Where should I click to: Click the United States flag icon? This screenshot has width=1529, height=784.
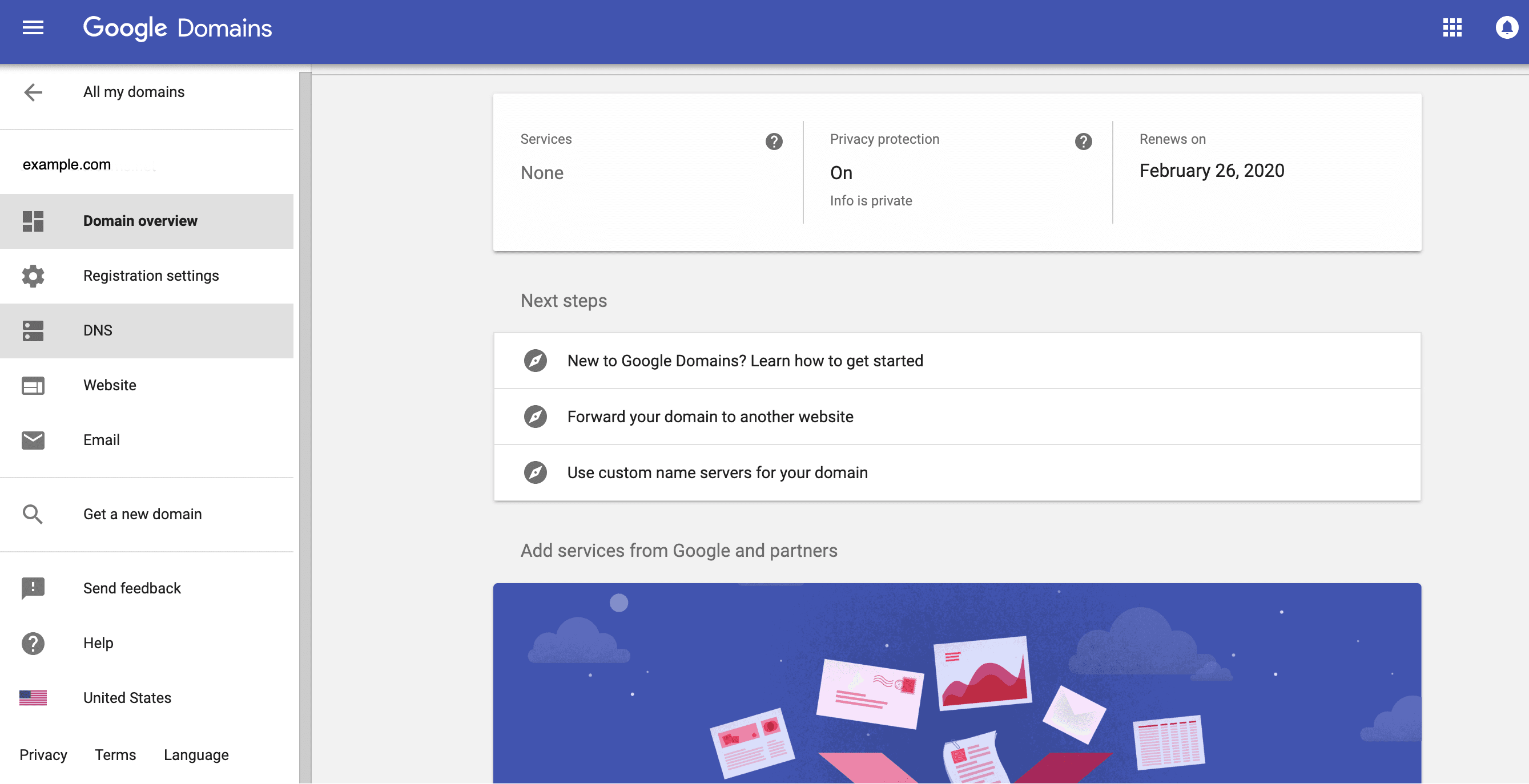click(33, 697)
